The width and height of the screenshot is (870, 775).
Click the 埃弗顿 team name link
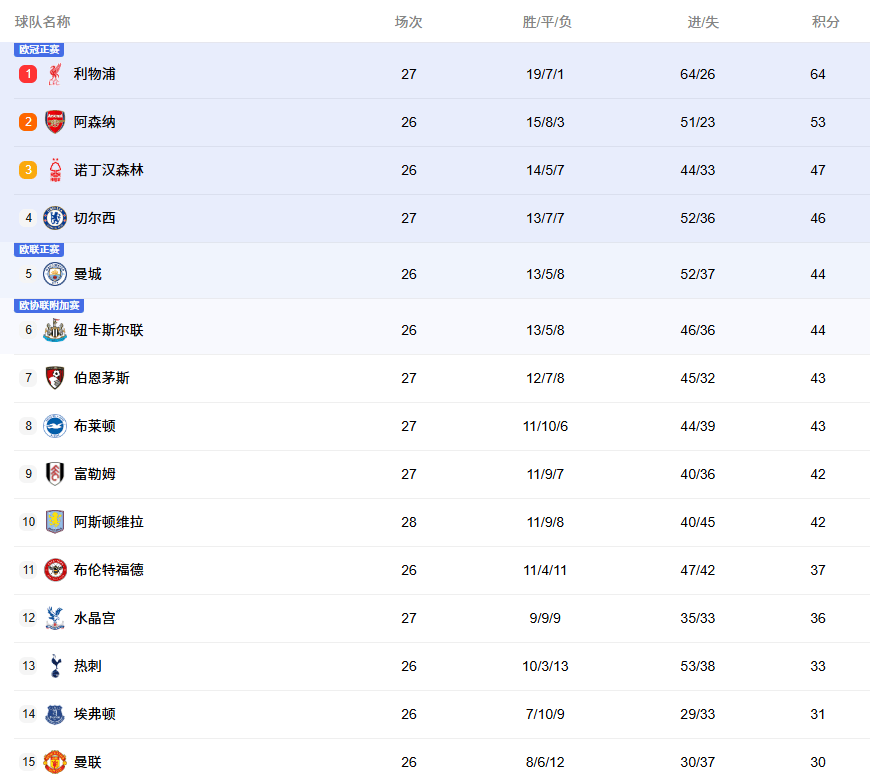tap(94, 714)
